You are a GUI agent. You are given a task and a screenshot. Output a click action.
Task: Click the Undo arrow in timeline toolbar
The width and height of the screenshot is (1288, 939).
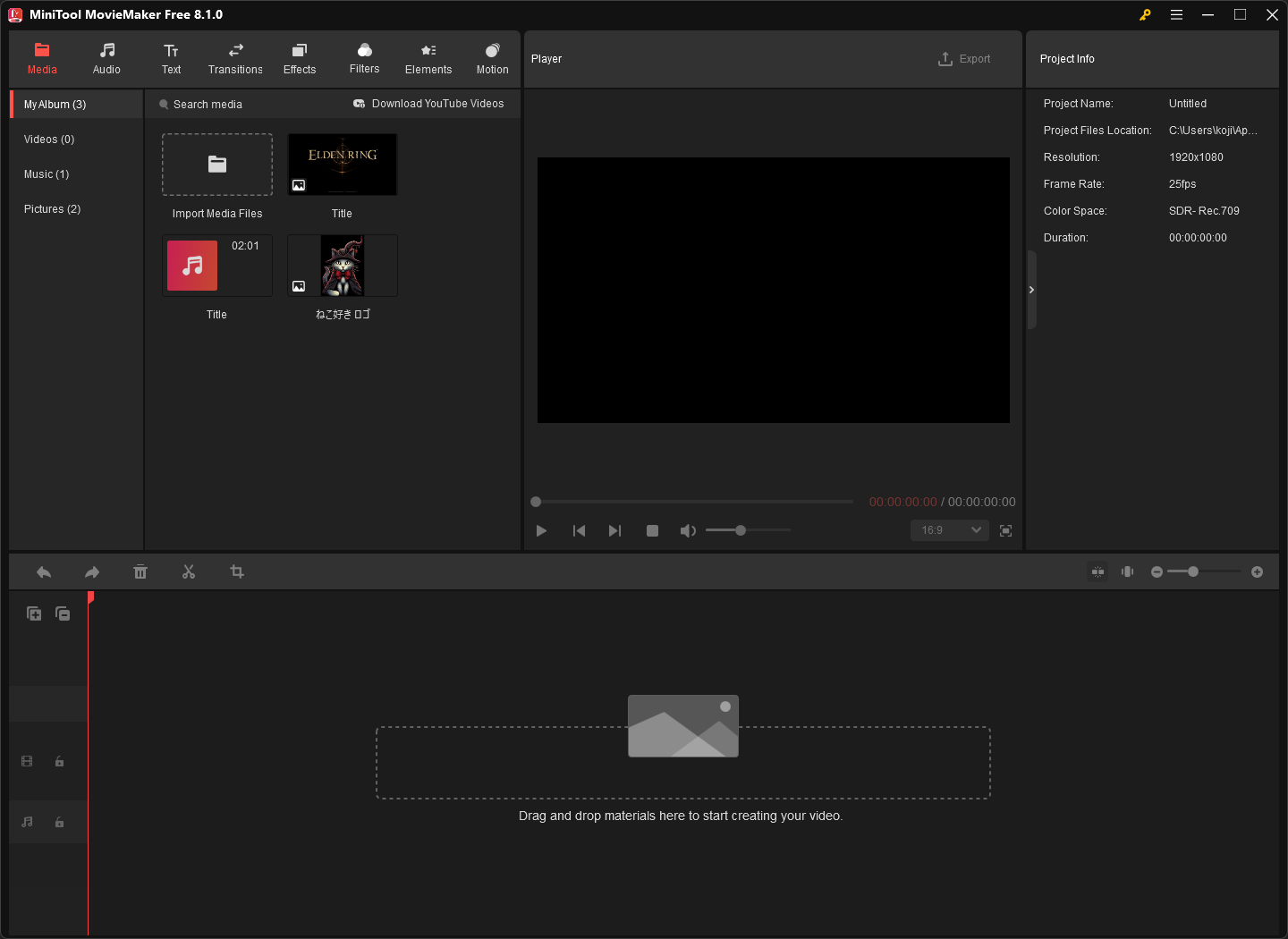click(44, 572)
